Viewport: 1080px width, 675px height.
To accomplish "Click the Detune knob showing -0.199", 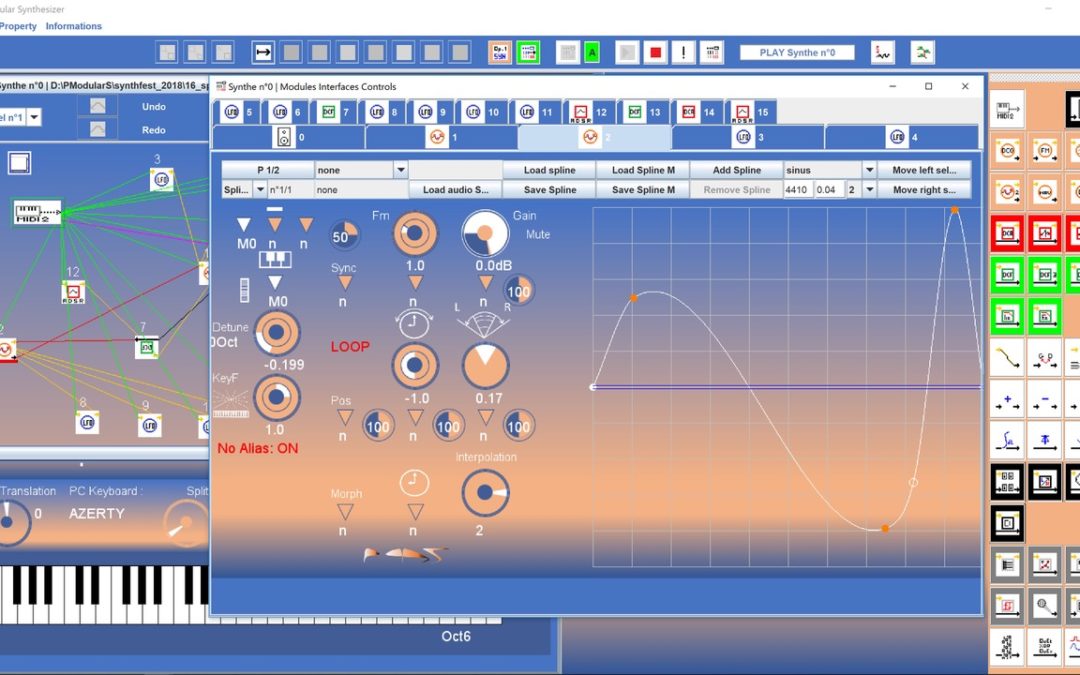I will [277, 333].
